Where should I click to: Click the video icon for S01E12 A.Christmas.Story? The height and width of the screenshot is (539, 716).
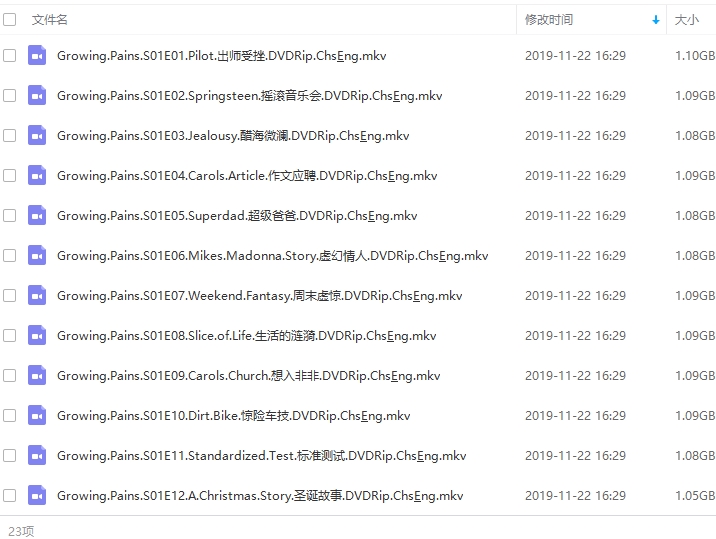click(x=37, y=496)
